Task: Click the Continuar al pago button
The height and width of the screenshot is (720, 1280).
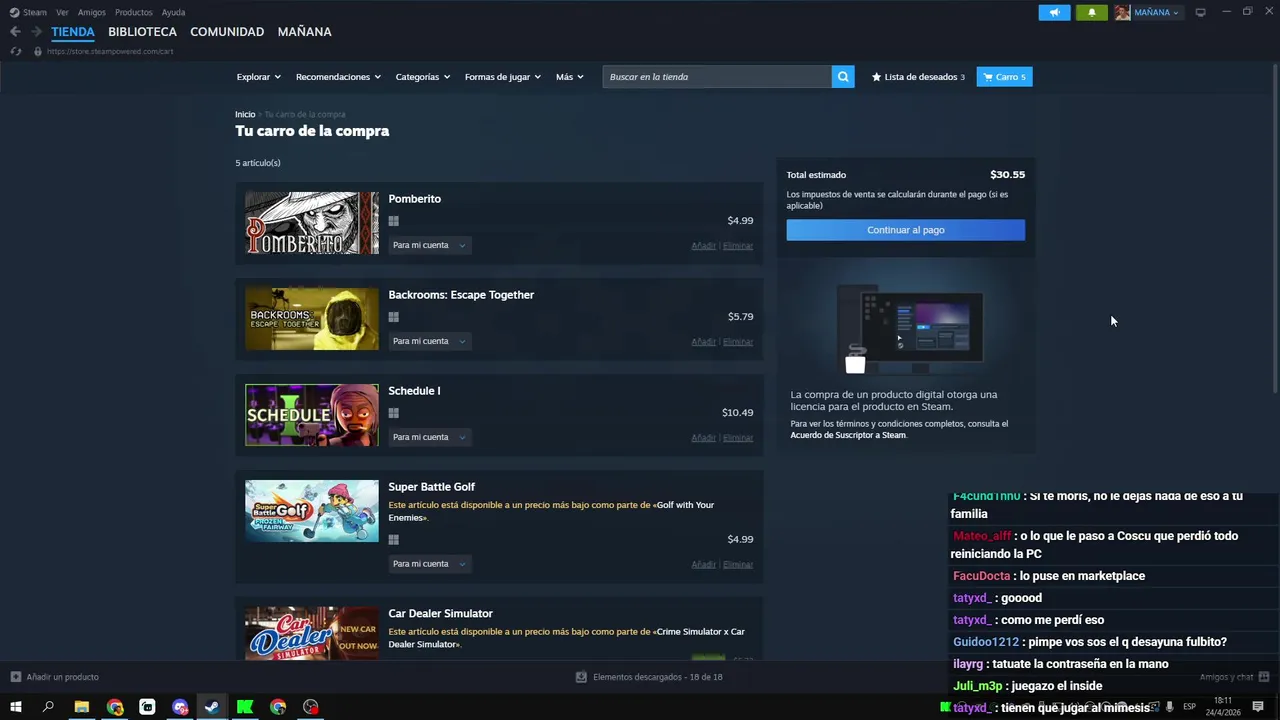Action: (x=905, y=230)
